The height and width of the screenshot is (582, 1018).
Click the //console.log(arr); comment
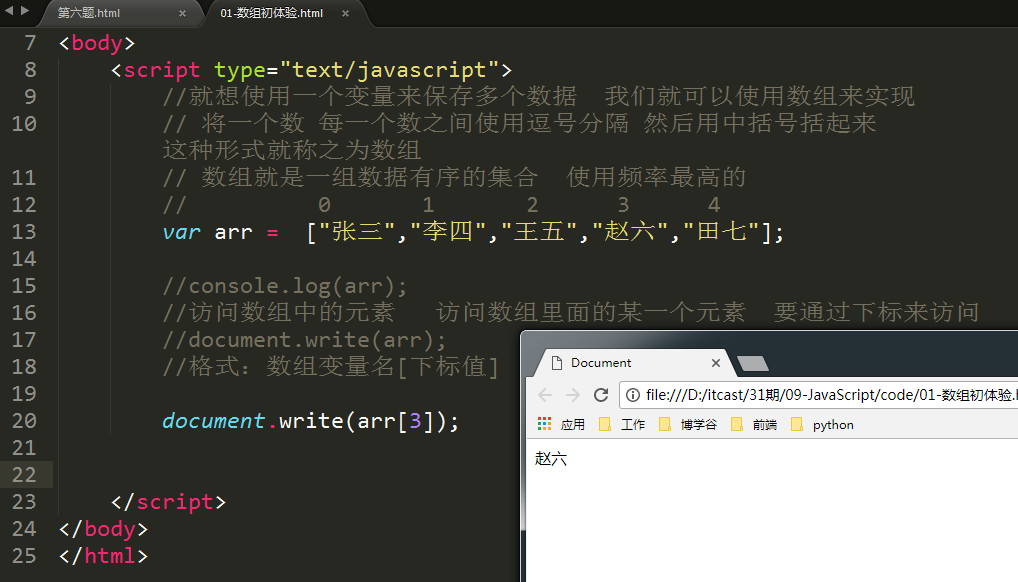pyautogui.click(x=285, y=286)
